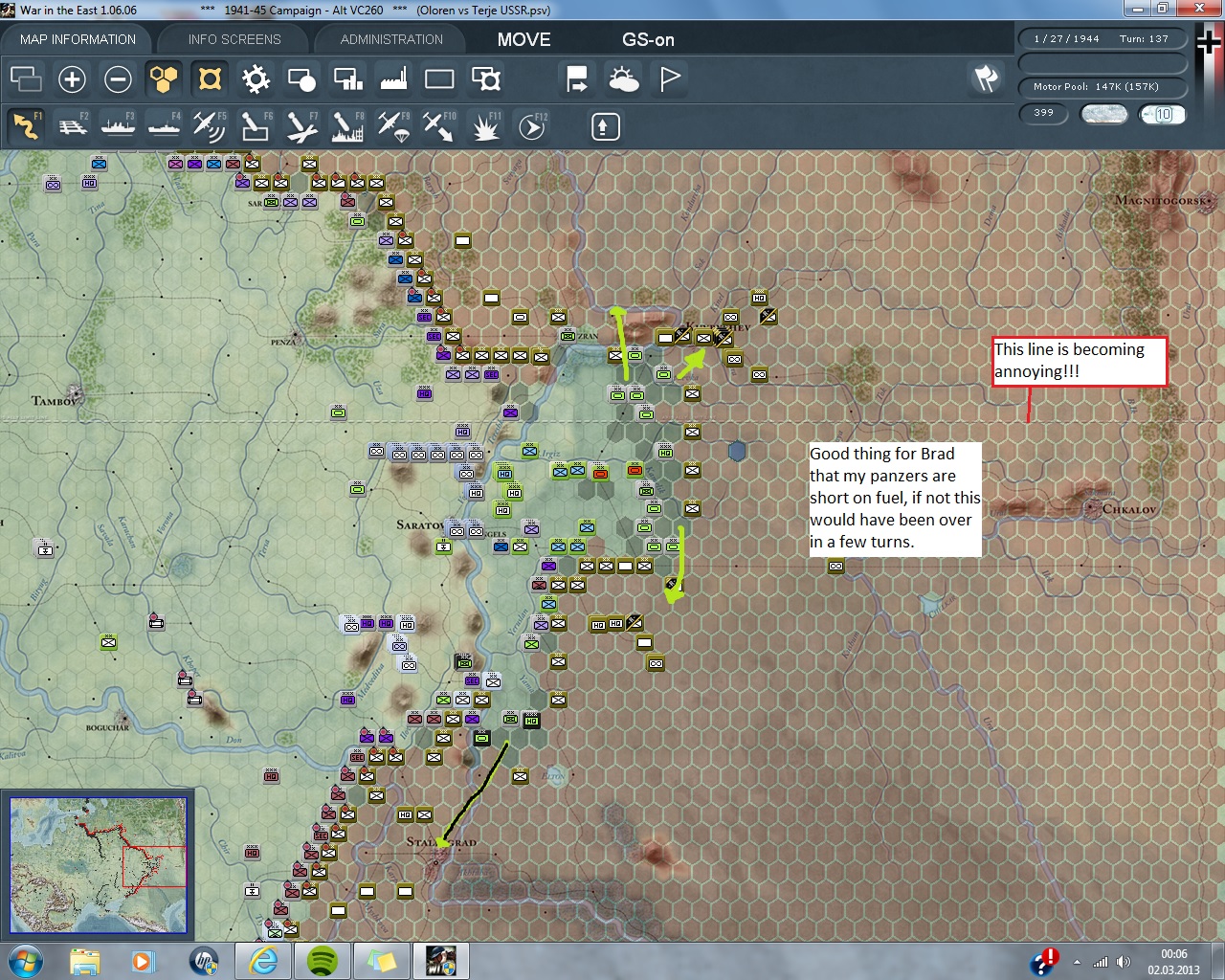Open the MAP INFORMATION tab

pyautogui.click(x=78, y=39)
